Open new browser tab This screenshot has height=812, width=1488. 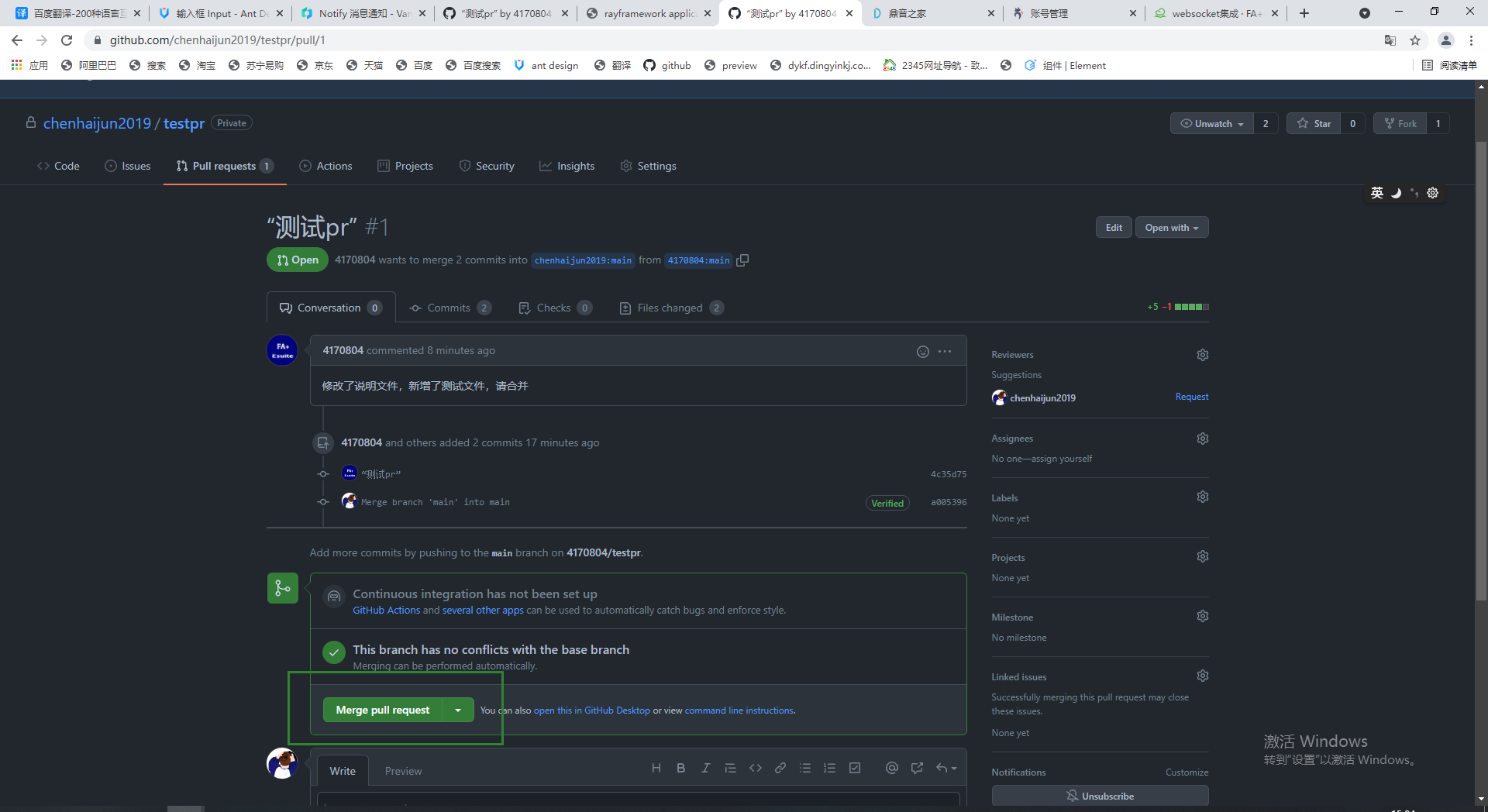click(1304, 13)
